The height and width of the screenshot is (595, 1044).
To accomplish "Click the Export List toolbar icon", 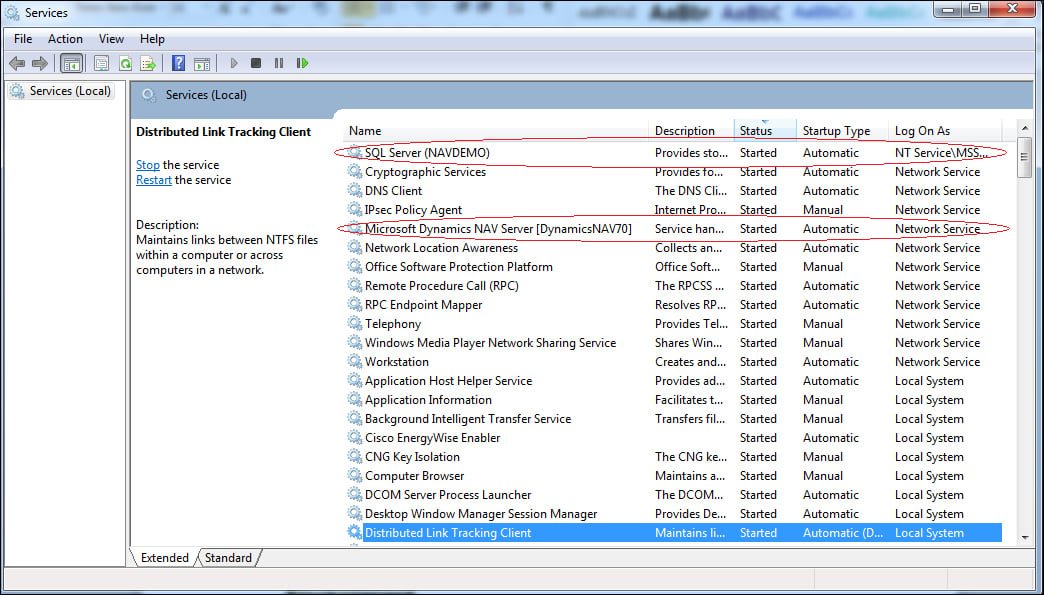I will 148,63.
